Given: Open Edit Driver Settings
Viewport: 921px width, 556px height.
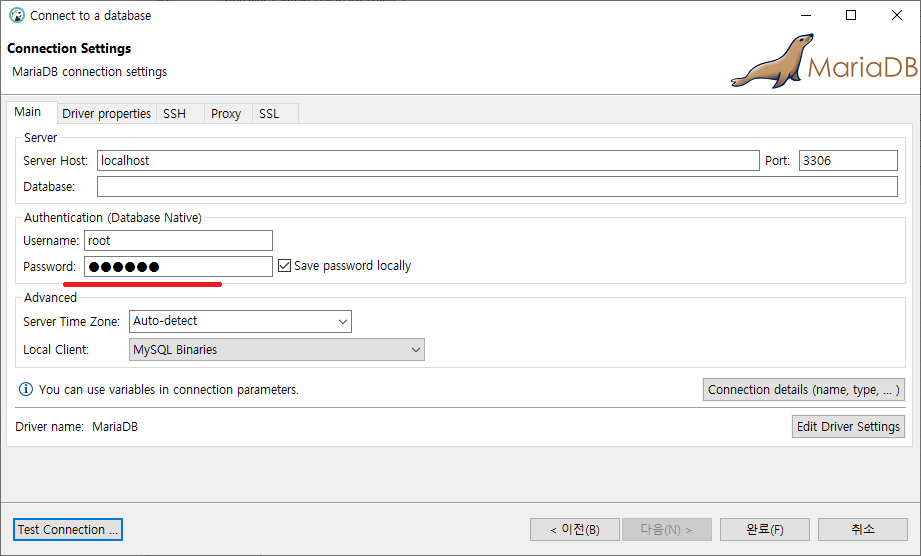Looking at the screenshot, I should (848, 427).
